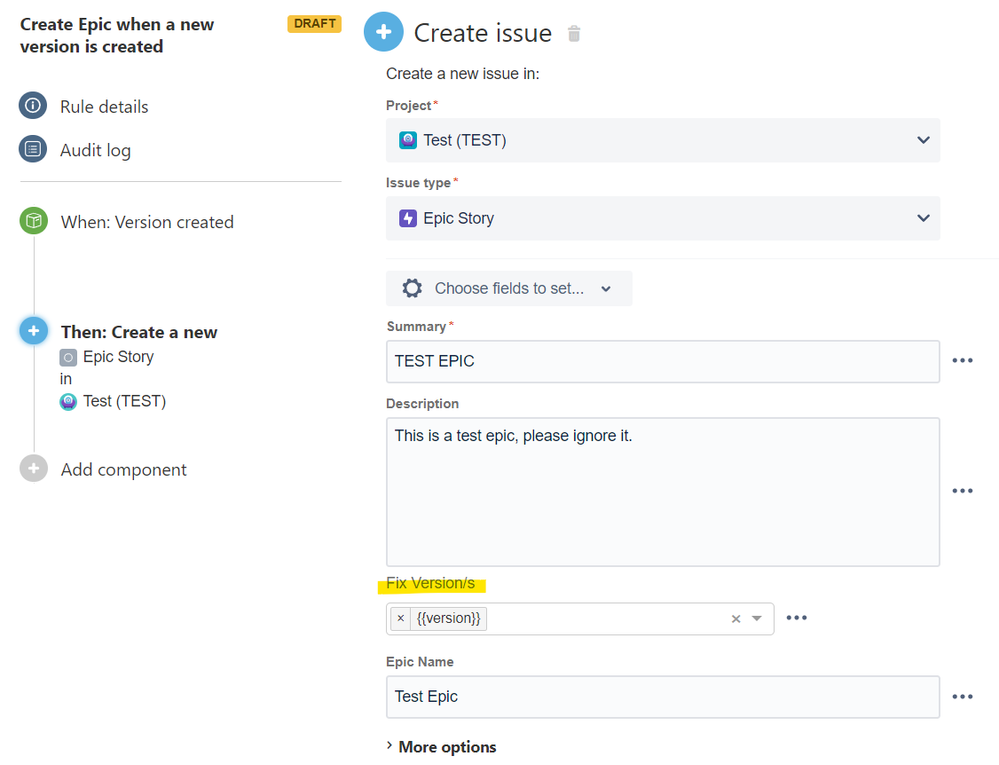Click the rule title Create Epic when a new version
Image resolution: width=999 pixels, height=765 pixels.
pyautogui.click(x=117, y=35)
